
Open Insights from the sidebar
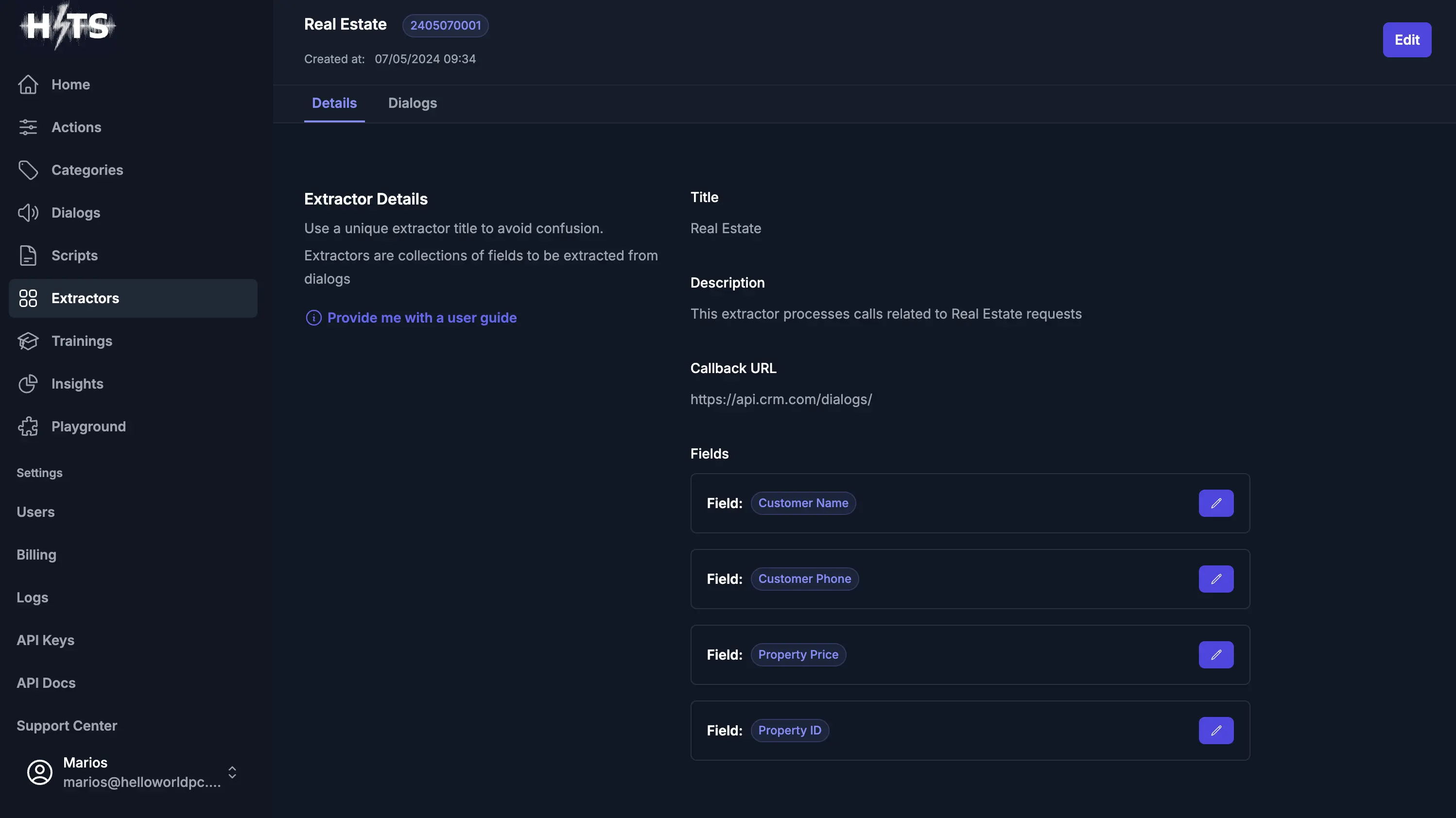point(77,384)
